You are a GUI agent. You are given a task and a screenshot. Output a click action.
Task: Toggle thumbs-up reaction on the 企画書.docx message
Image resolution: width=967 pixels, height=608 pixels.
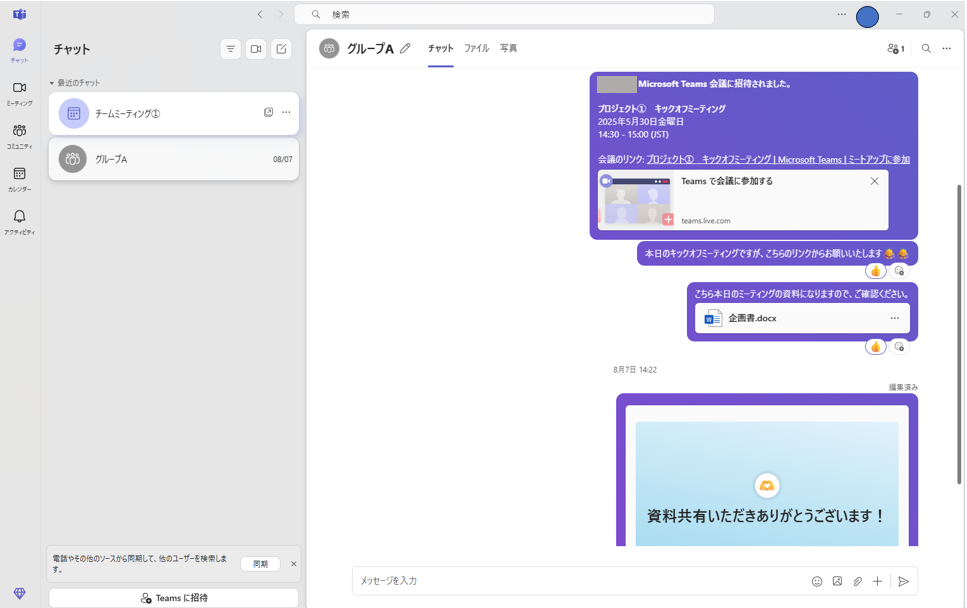(876, 346)
